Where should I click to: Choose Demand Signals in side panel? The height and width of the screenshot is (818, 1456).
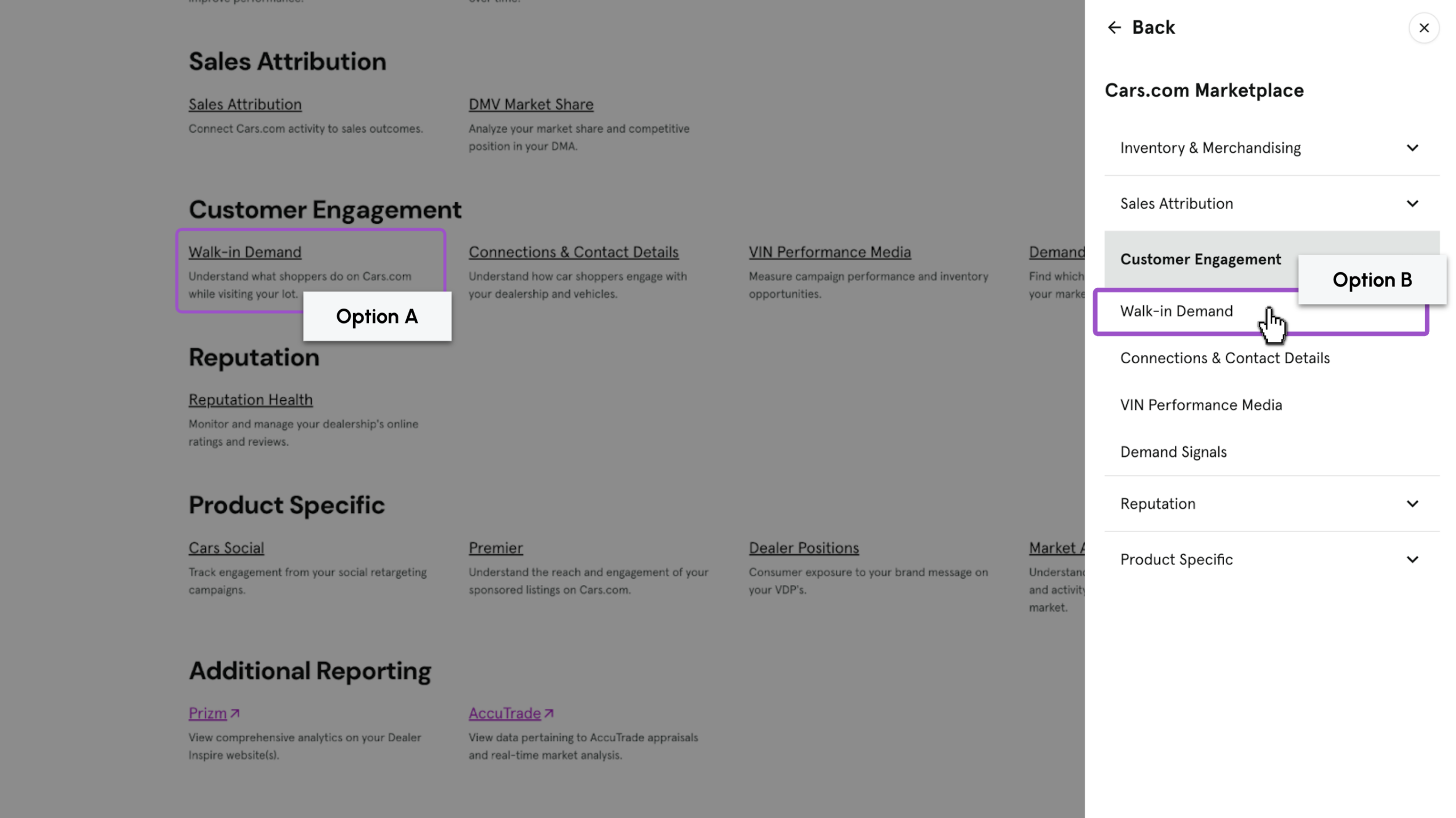point(1173,452)
